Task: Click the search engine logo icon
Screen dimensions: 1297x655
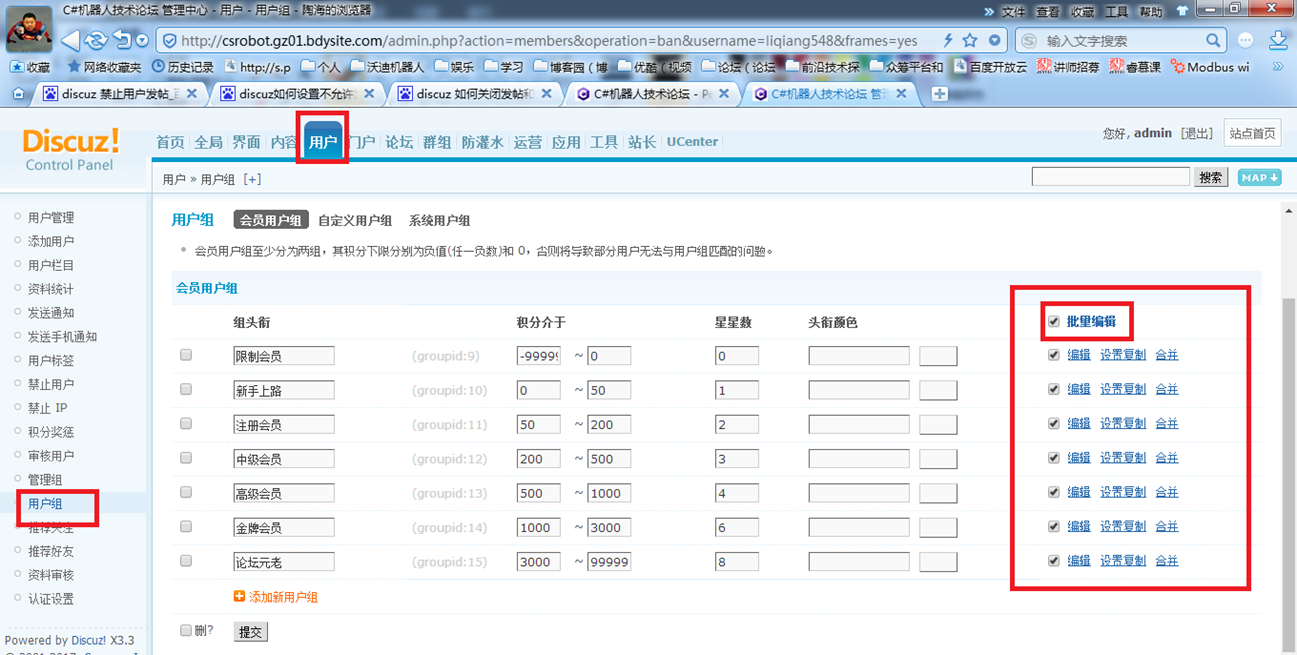Action: [1030, 41]
